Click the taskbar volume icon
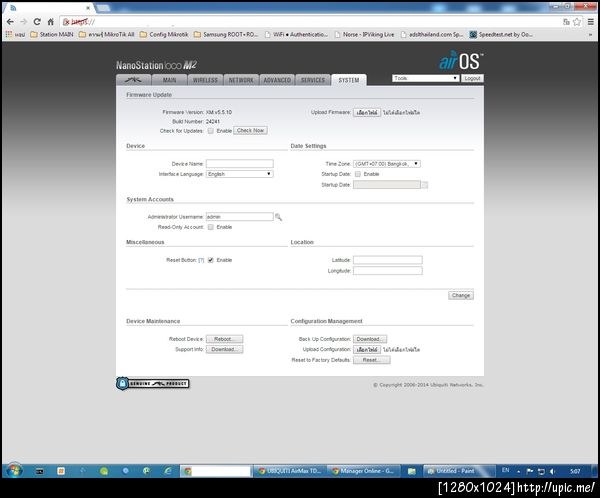Image resolution: width=600 pixels, height=498 pixels. click(x=553, y=472)
